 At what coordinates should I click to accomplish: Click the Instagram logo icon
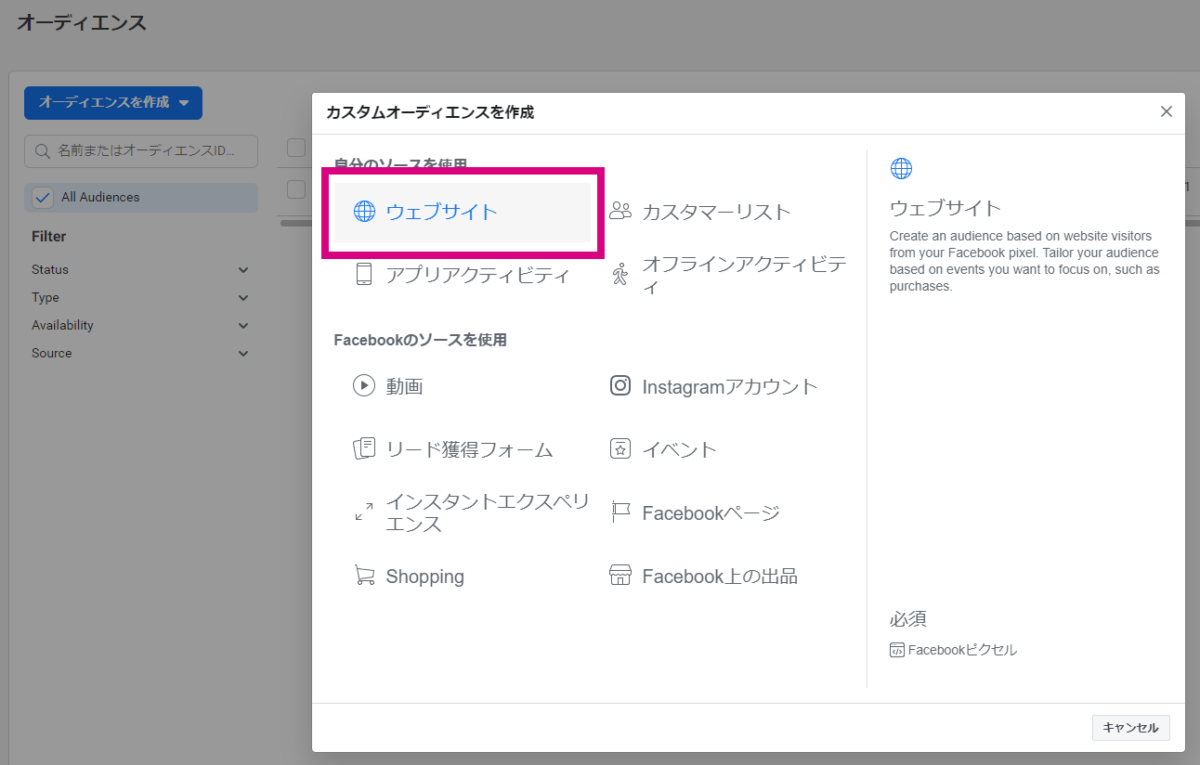tap(620, 385)
